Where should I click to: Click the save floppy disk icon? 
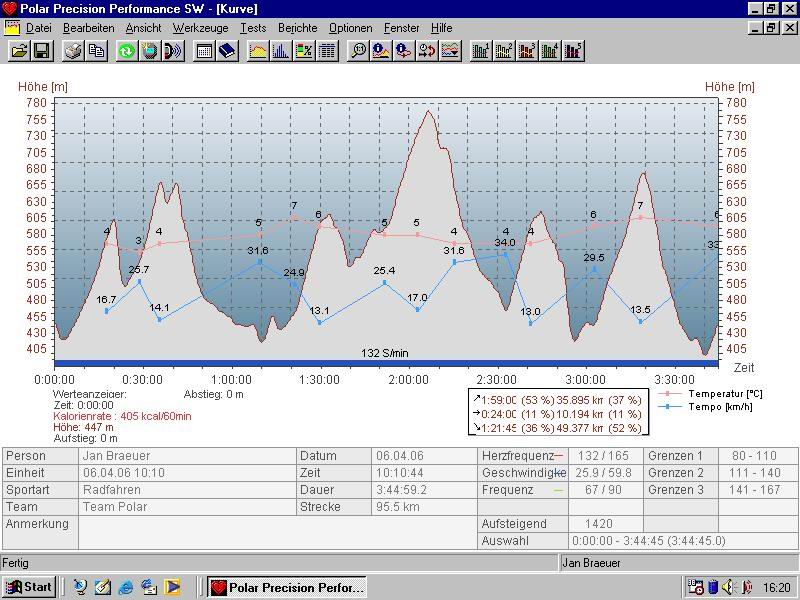[x=41, y=51]
